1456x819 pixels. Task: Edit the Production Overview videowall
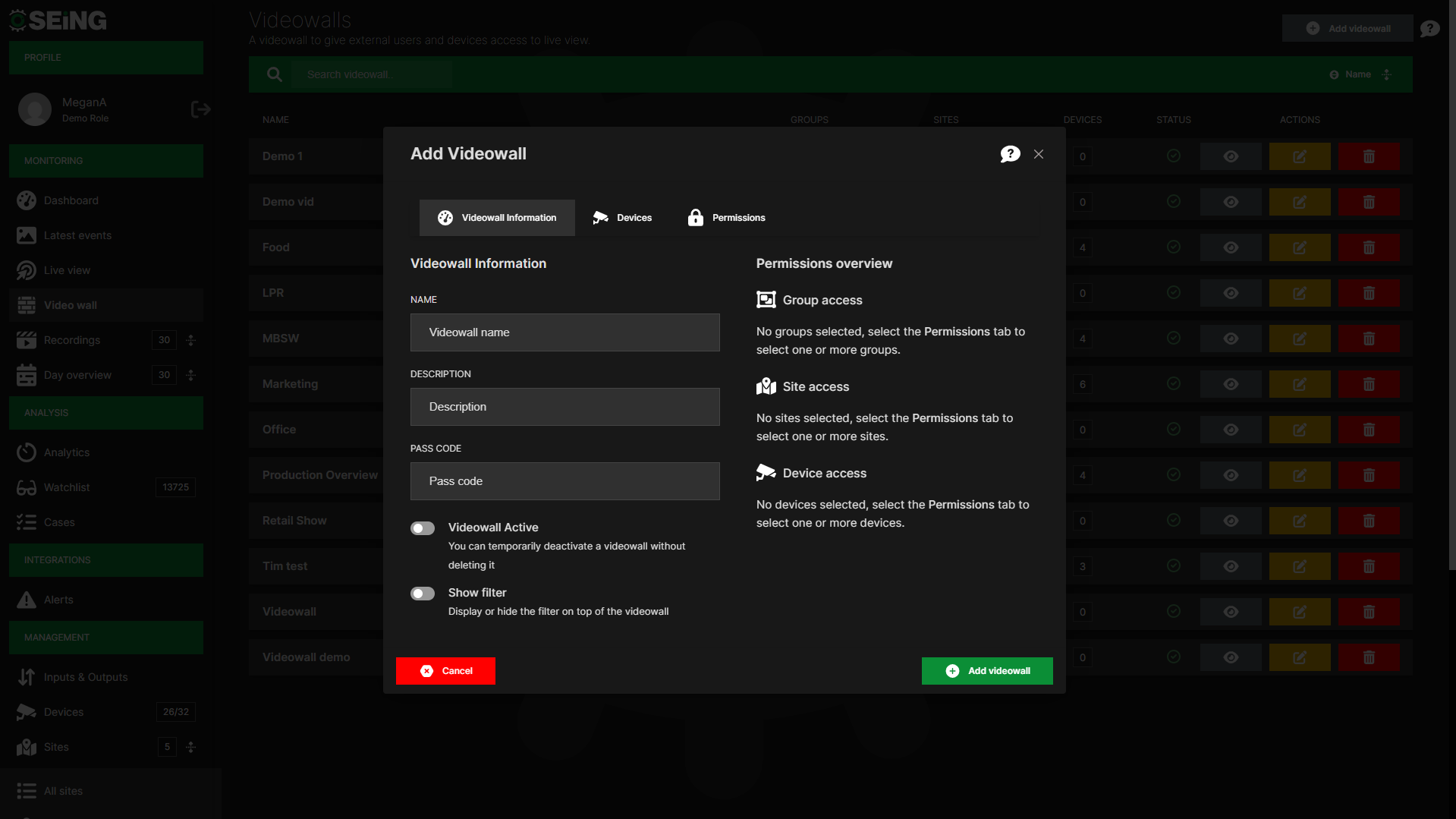[1300, 475]
